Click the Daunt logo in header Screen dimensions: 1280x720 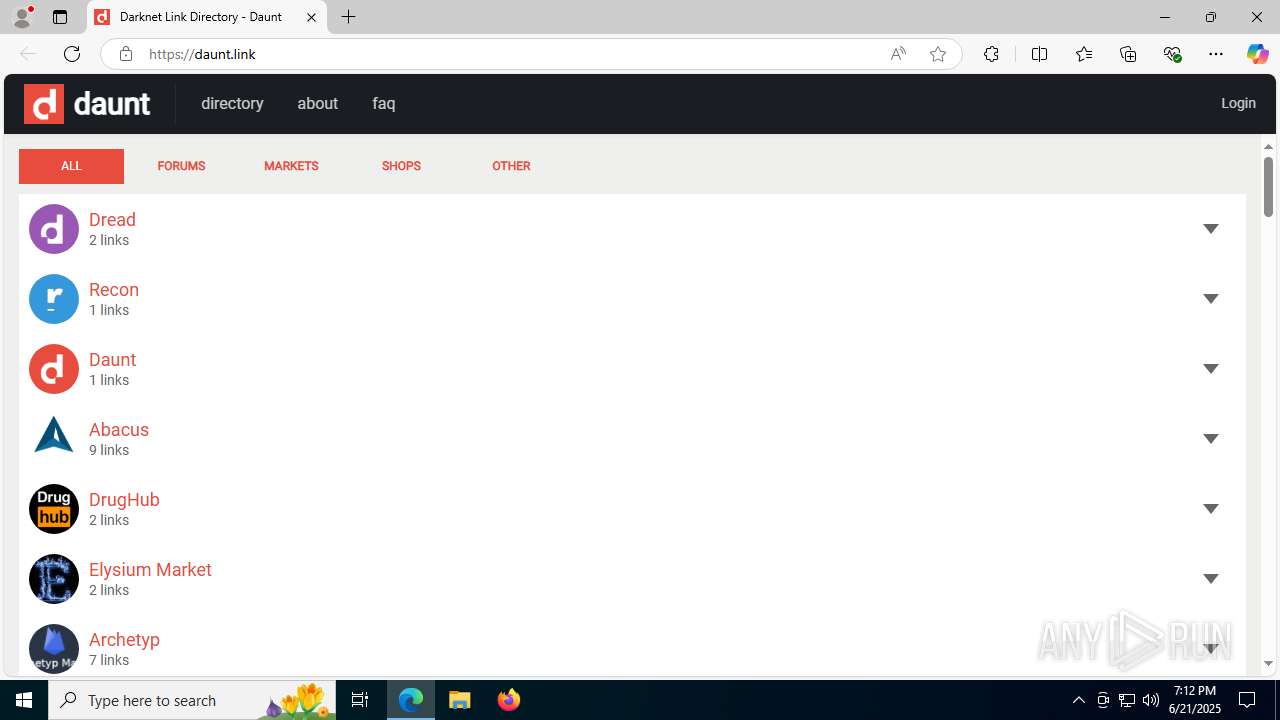pos(87,103)
